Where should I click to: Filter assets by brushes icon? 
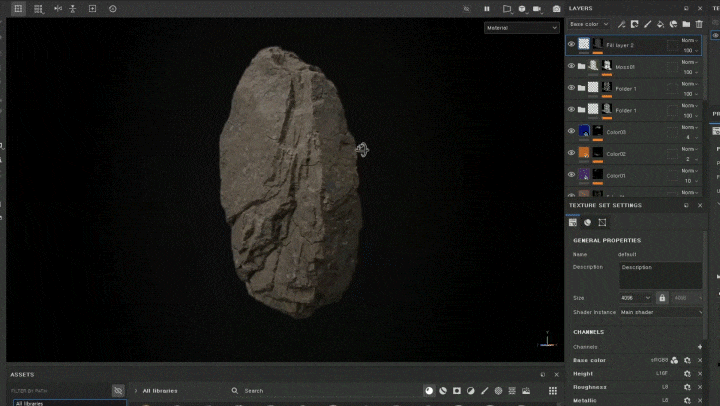point(484,391)
